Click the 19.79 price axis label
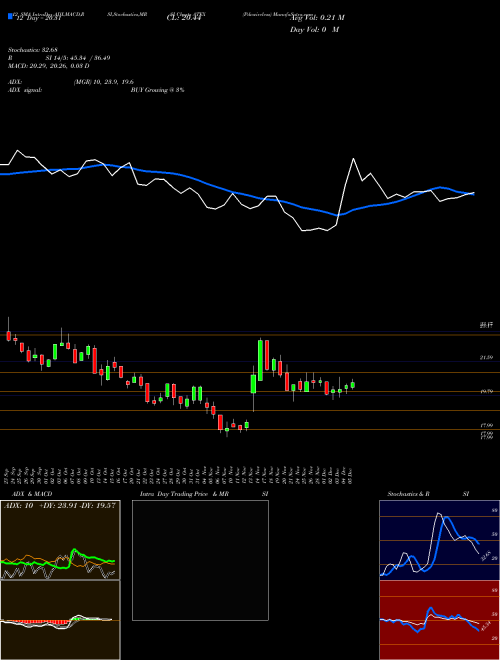This screenshot has height=660, width=500. [x=486, y=391]
